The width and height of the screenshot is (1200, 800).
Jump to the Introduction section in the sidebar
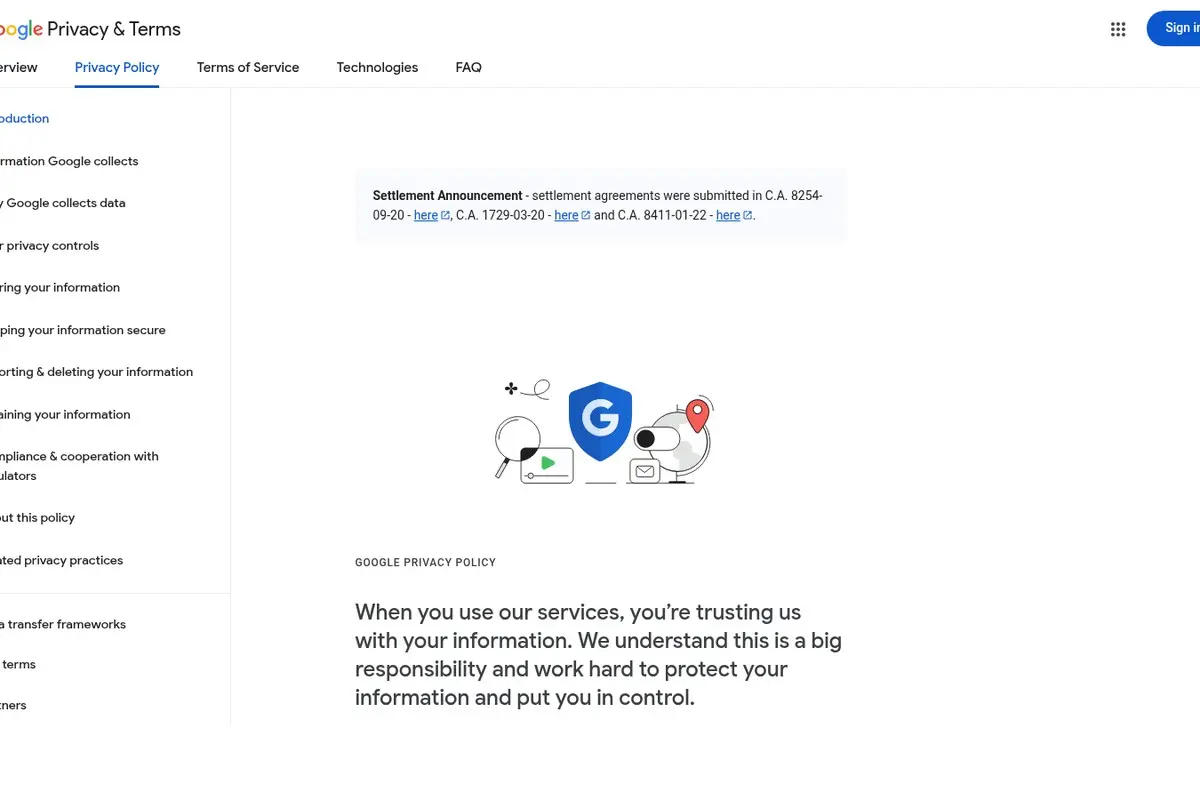[25, 118]
